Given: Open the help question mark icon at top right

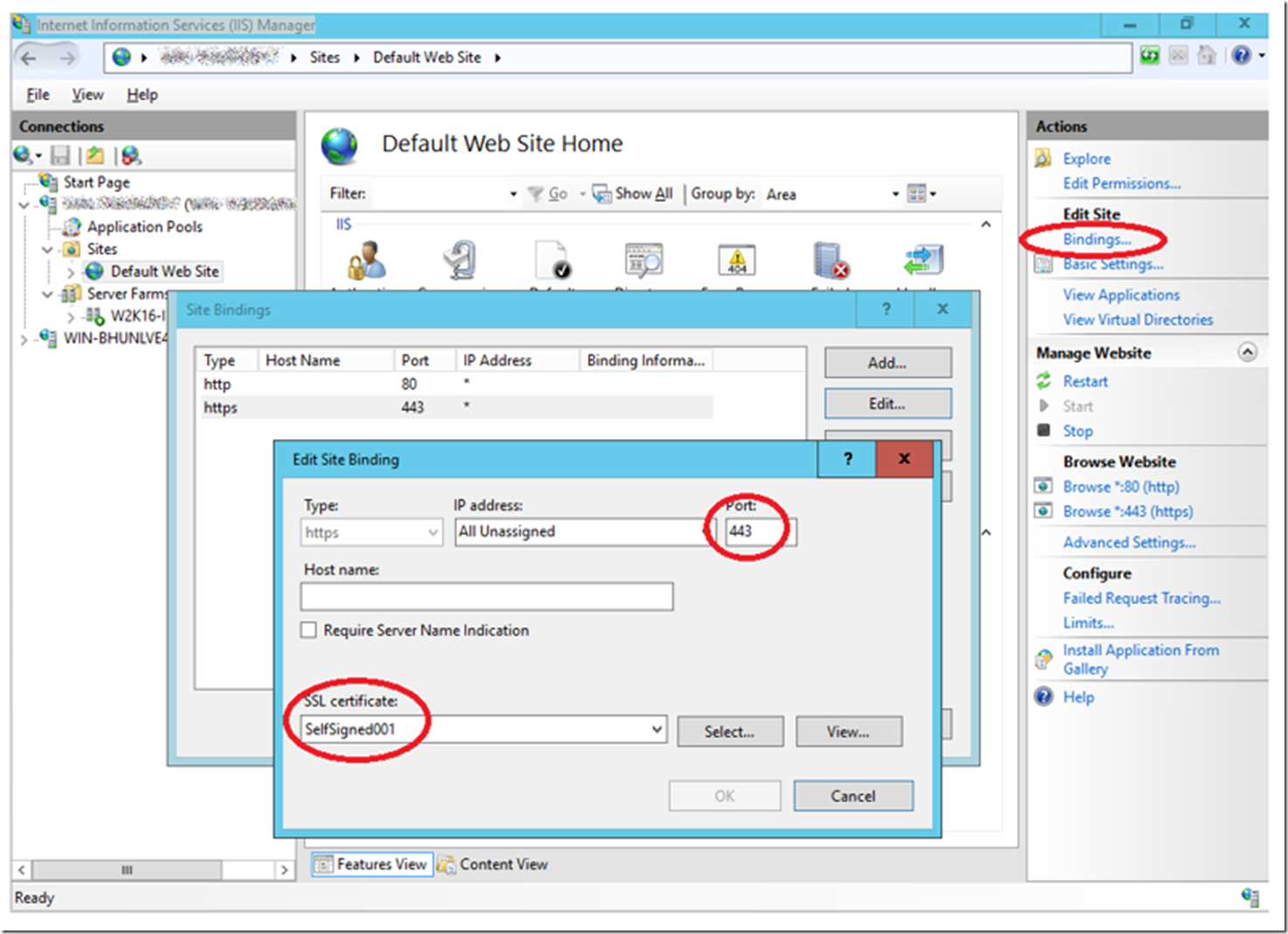Looking at the screenshot, I should [1242, 56].
